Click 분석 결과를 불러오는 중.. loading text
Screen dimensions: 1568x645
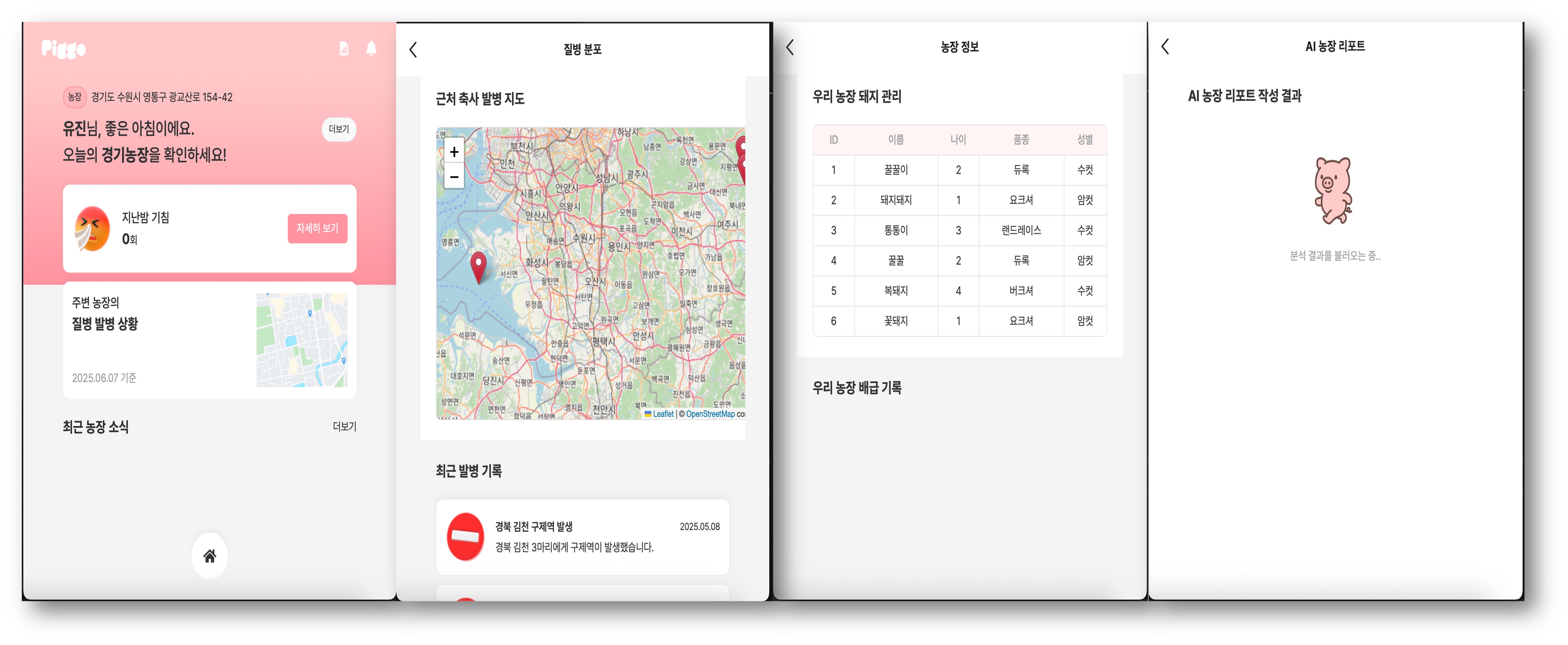(x=1335, y=256)
